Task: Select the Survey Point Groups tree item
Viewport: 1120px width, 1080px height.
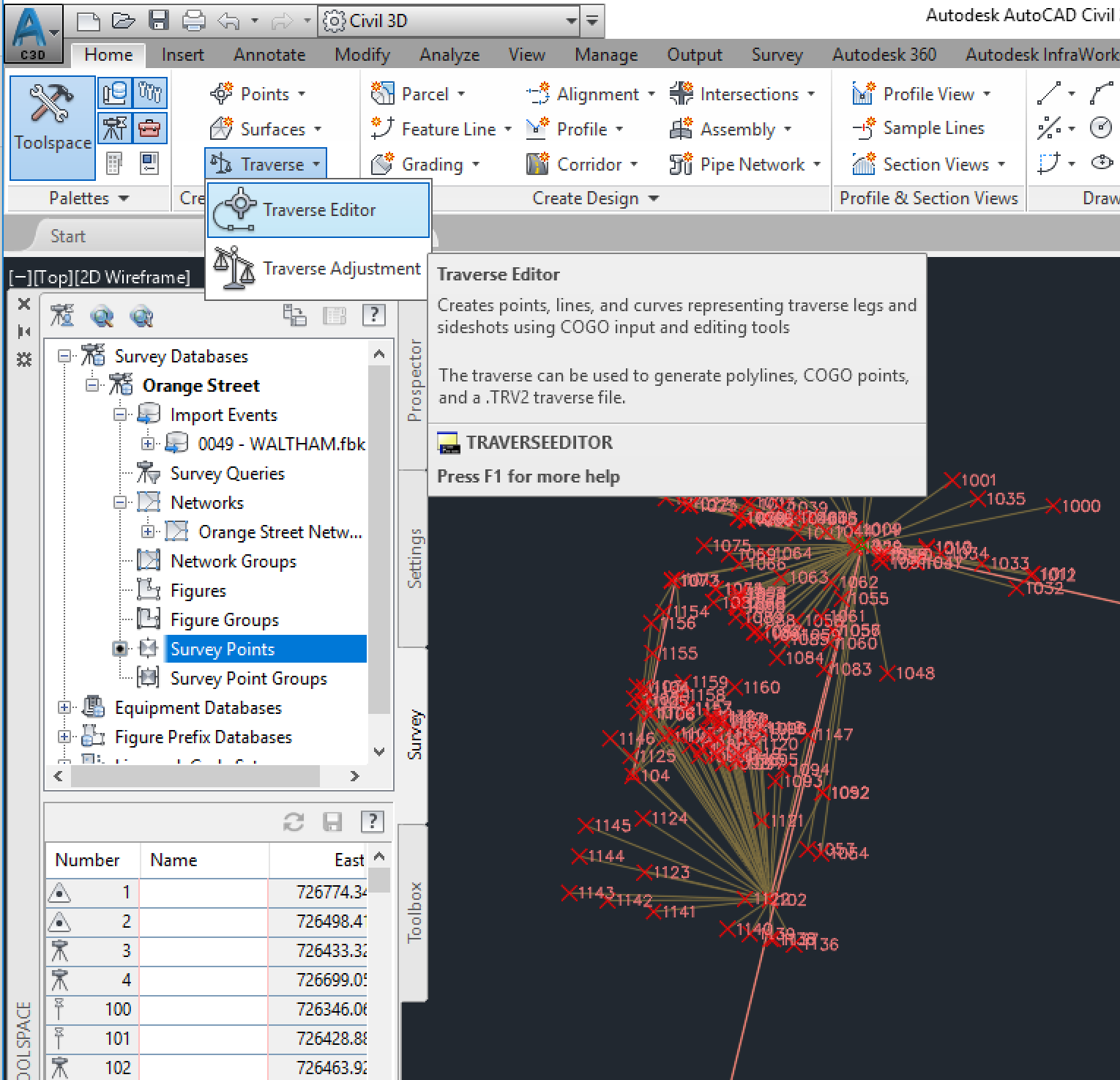Action: point(248,679)
